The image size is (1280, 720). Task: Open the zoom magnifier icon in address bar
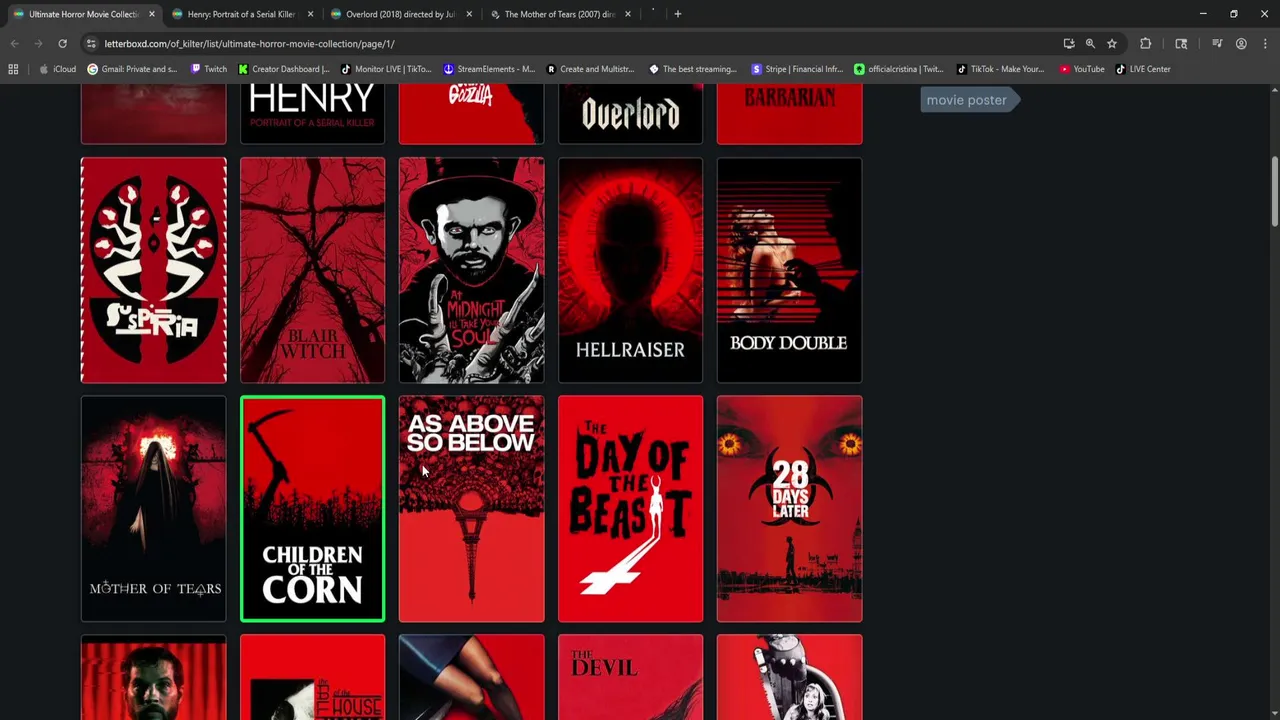1090,44
